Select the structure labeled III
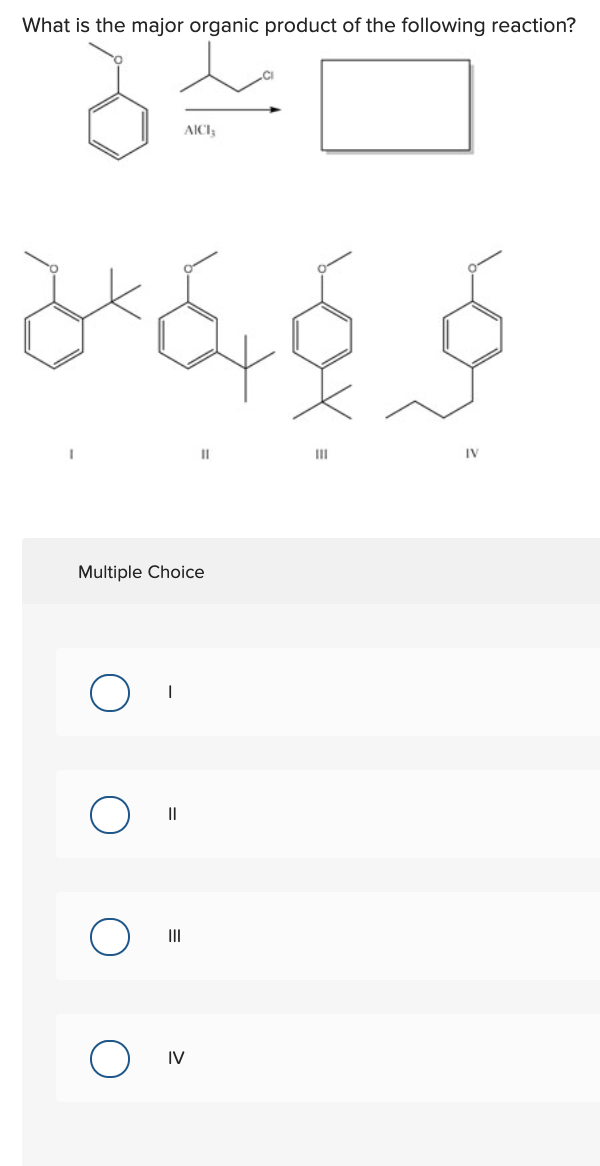The height and width of the screenshot is (1166, 600). coord(323,340)
